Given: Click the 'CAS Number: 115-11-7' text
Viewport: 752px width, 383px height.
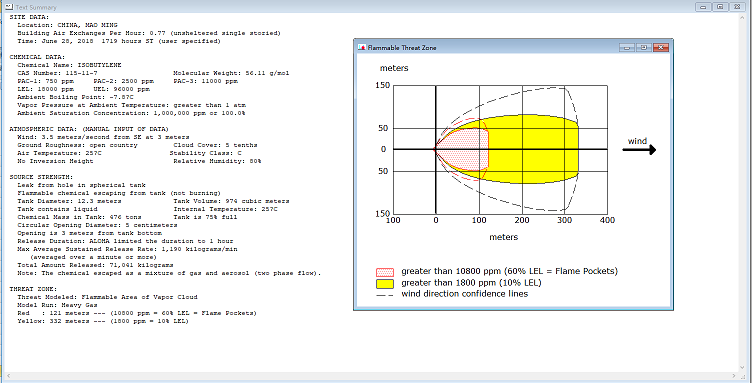Looking at the screenshot, I should click(x=58, y=73).
